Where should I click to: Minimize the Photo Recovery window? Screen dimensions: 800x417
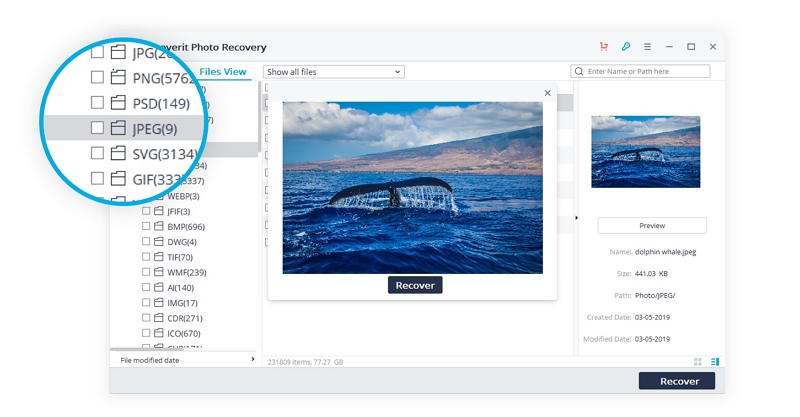[x=669, y=46]
